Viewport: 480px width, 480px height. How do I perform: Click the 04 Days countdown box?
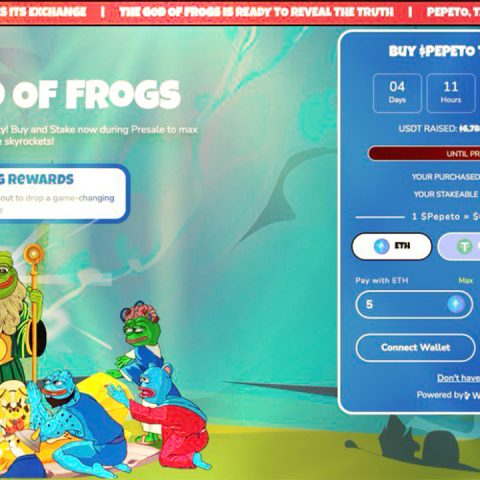397,93
